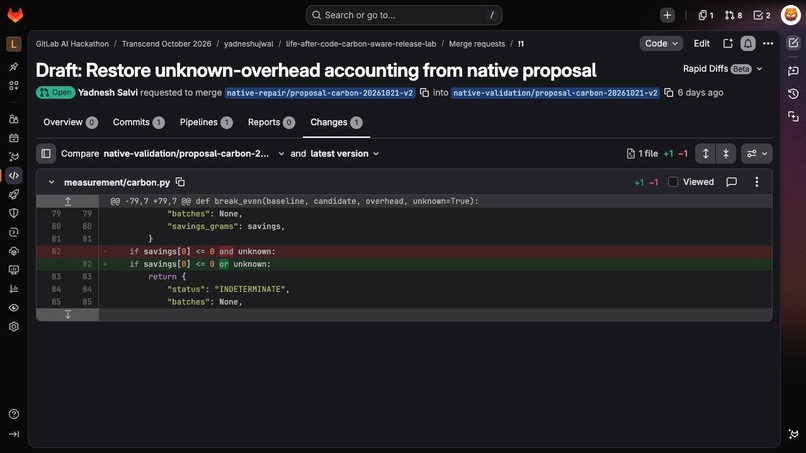The image size is (806, 453).
Task: Open the Merge requests breadcrumb link
Action: (477, 44)
